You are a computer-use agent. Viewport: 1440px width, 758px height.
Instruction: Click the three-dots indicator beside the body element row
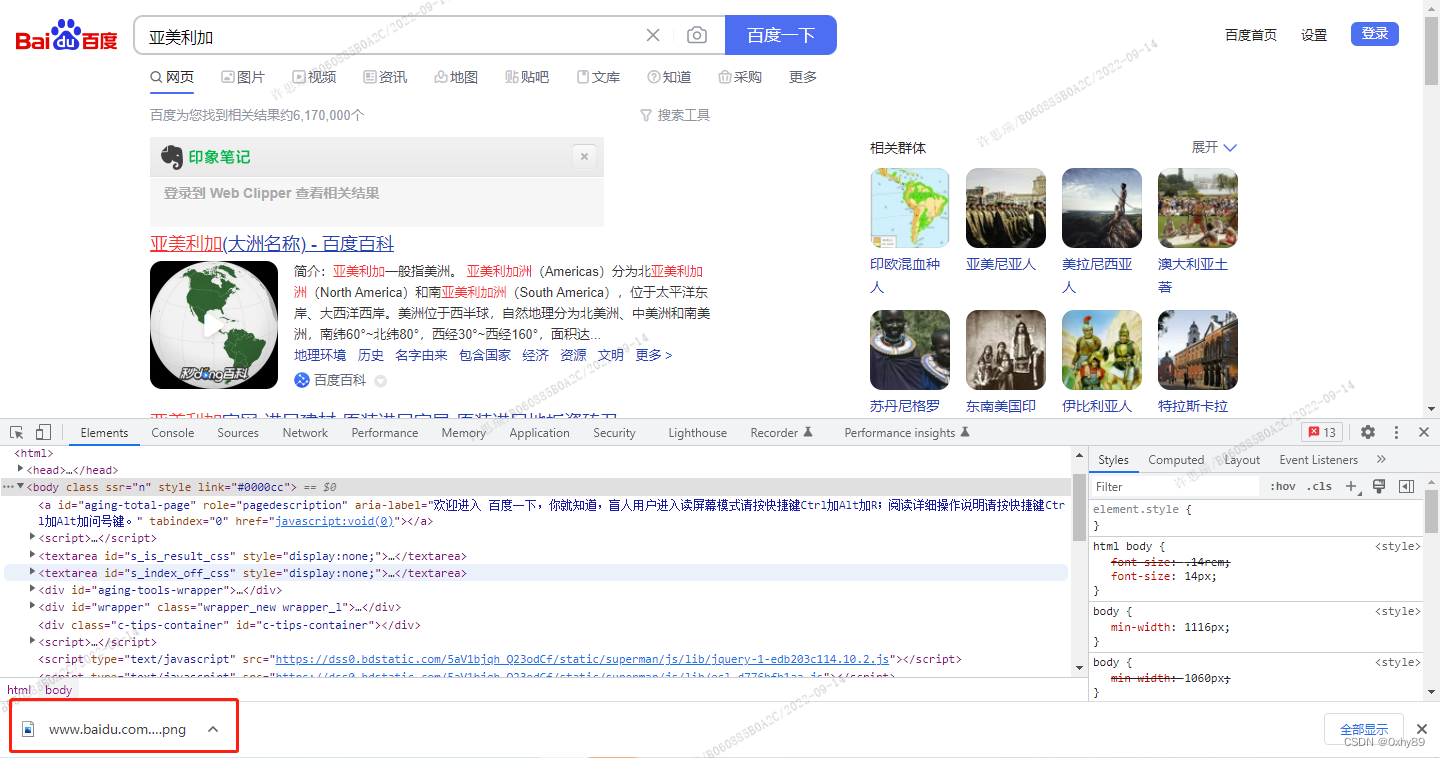8,487
